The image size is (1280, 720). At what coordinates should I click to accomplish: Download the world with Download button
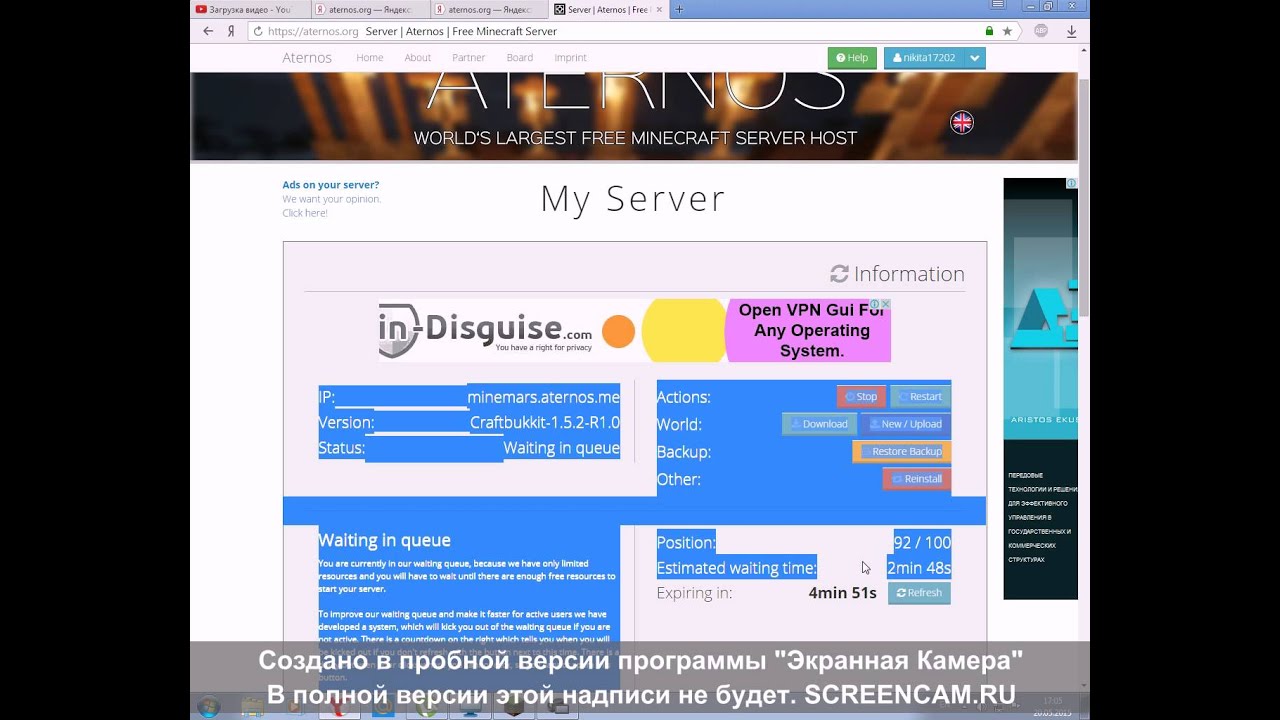coord(819,424)
